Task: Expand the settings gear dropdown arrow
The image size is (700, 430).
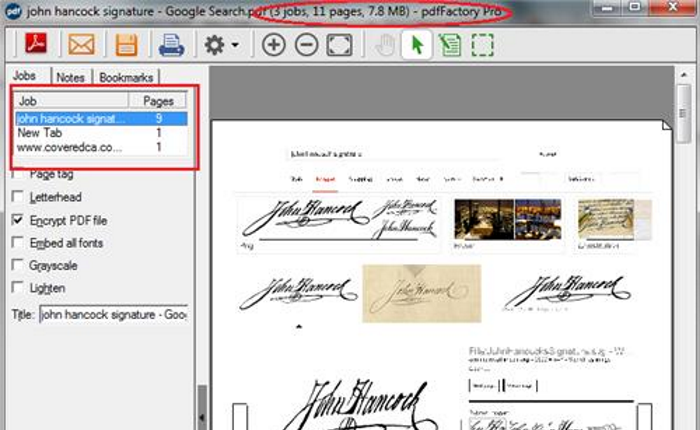Action: [x=235, y=45]
